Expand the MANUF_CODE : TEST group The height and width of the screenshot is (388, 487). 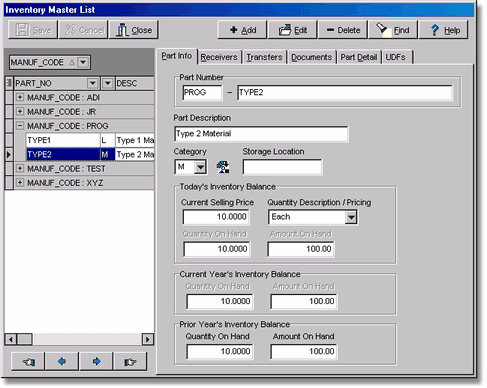pos(20,168)
